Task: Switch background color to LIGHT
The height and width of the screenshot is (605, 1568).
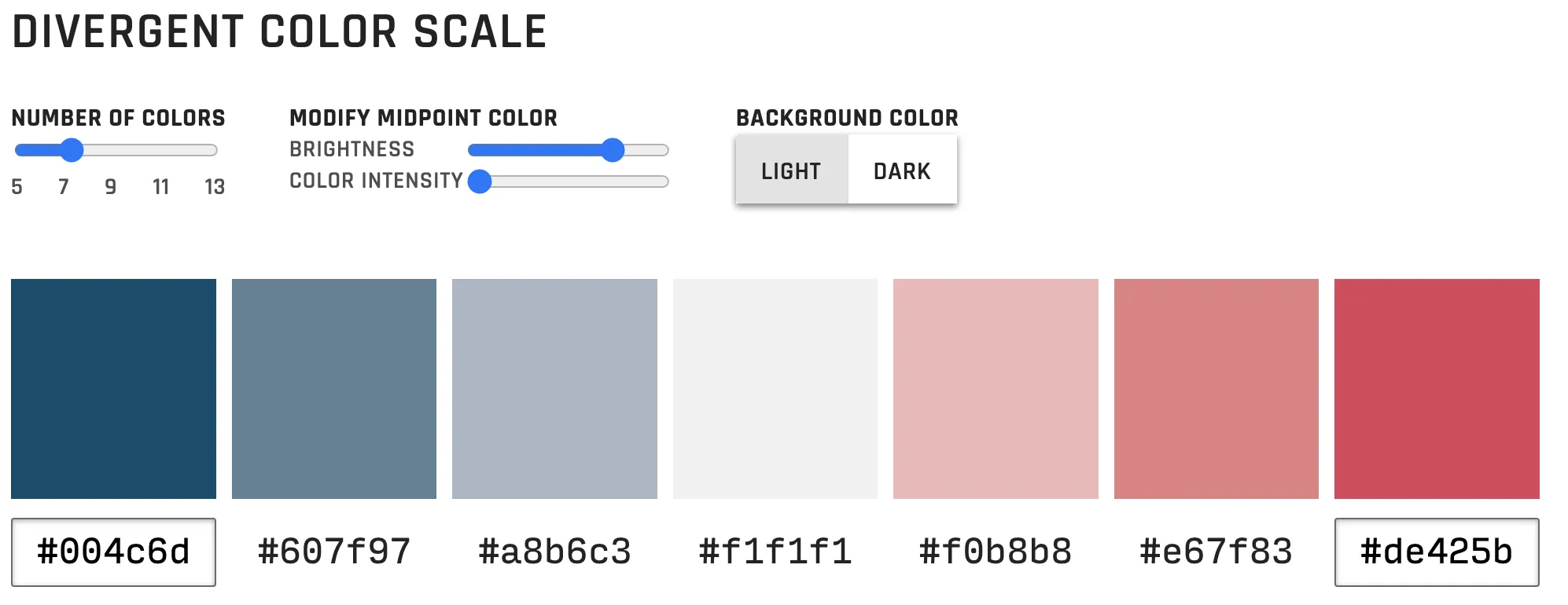Action: click(x=791, y=169)
